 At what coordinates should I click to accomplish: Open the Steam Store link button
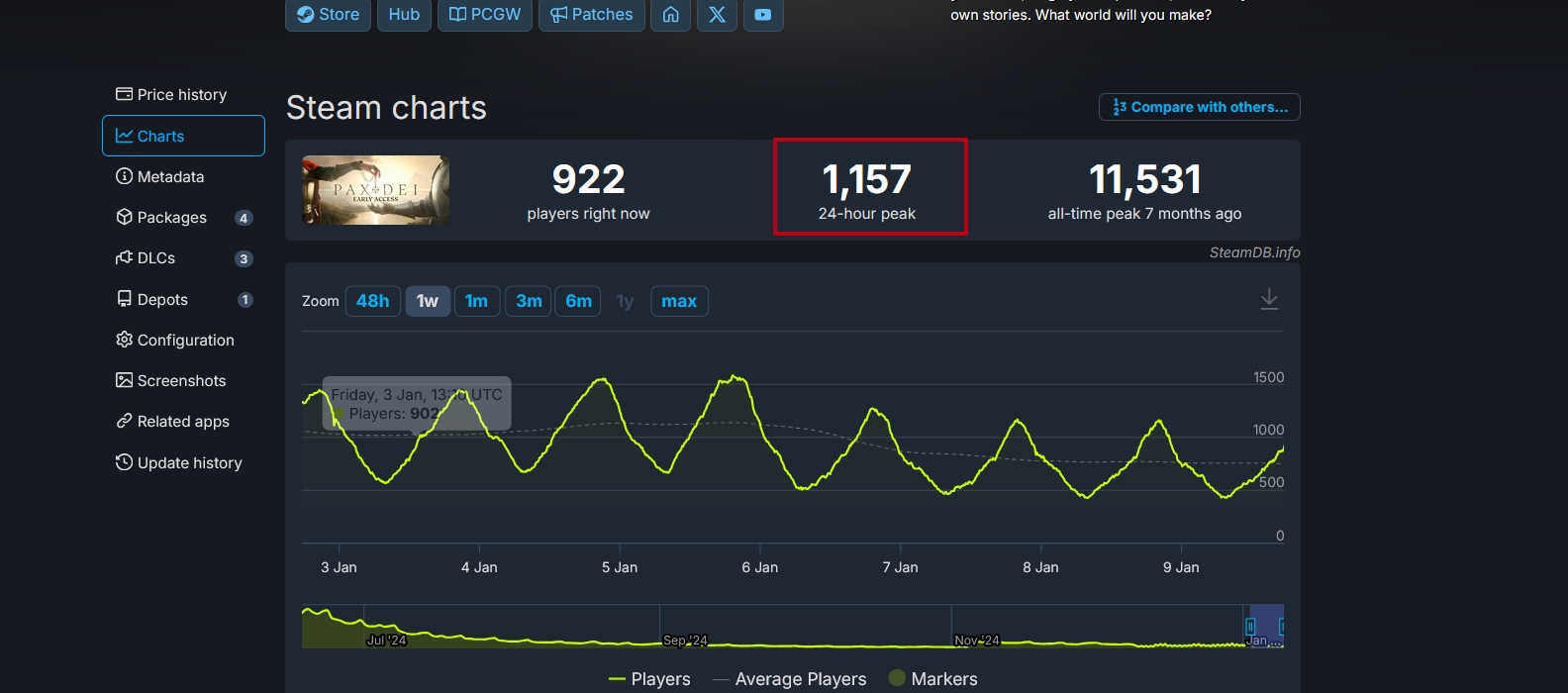(328, 15)
